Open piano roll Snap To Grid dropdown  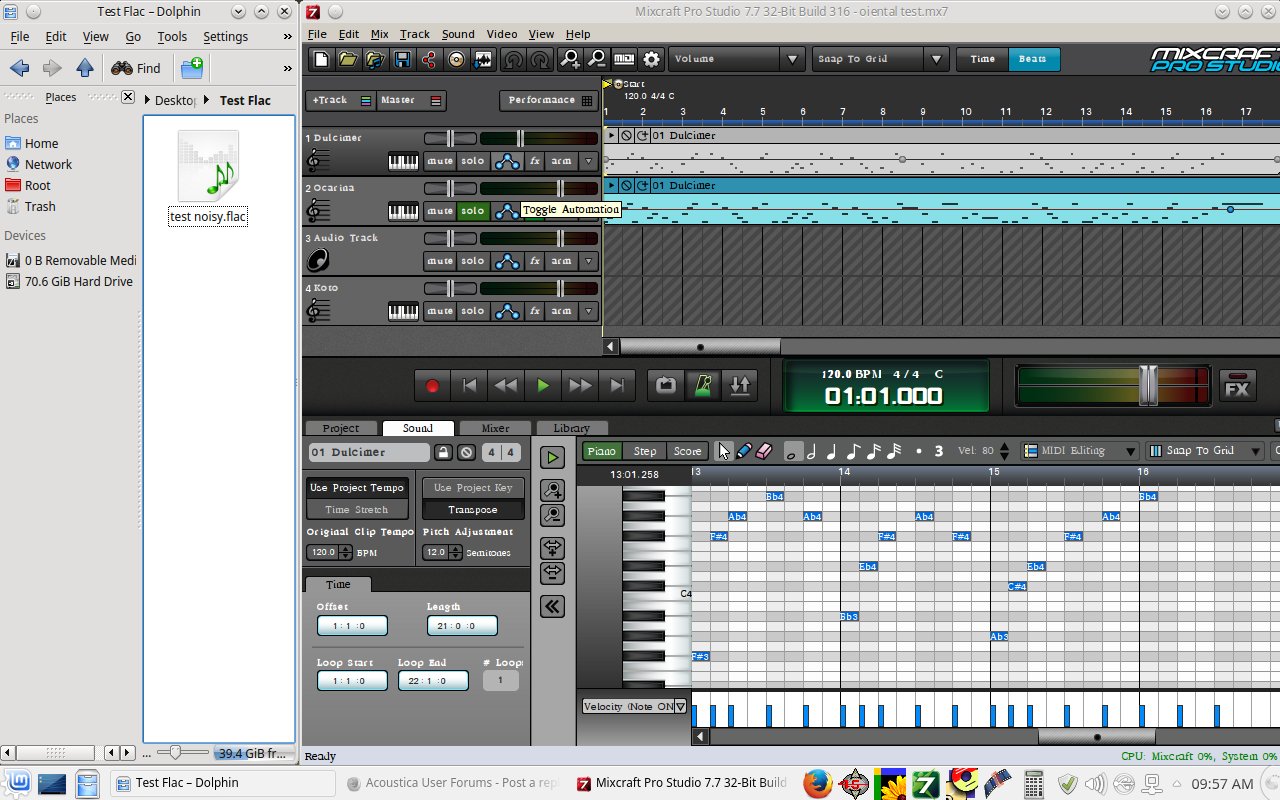(1204, 451)
